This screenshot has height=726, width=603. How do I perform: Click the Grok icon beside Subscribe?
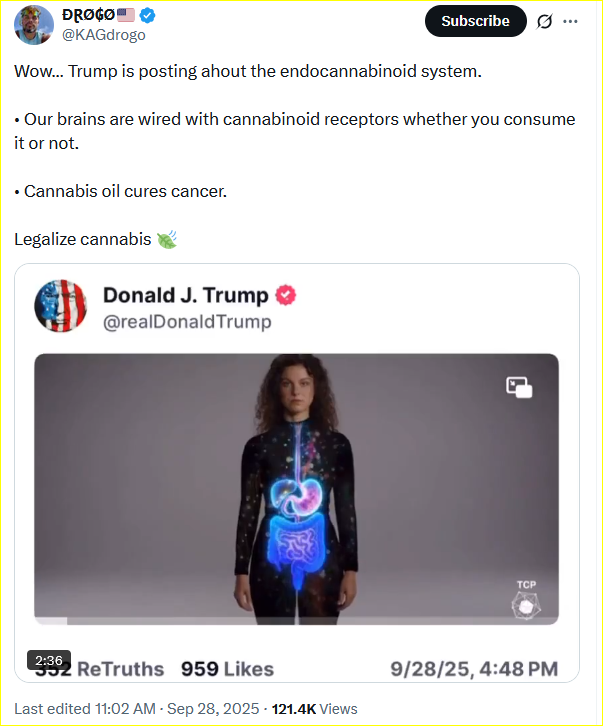(545, 21)
